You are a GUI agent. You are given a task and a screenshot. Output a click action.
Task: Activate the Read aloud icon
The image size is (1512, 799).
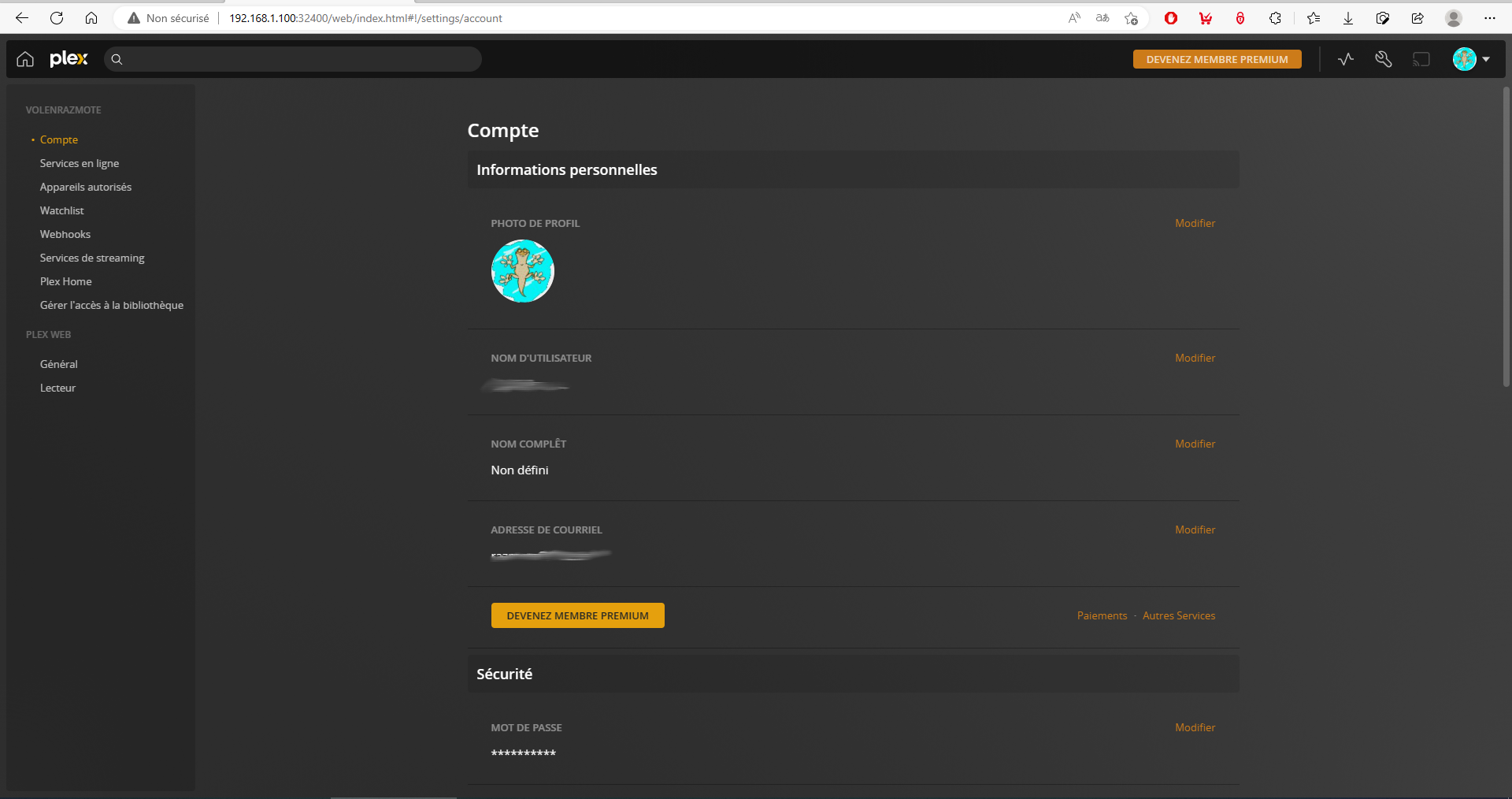[1074, 18]
